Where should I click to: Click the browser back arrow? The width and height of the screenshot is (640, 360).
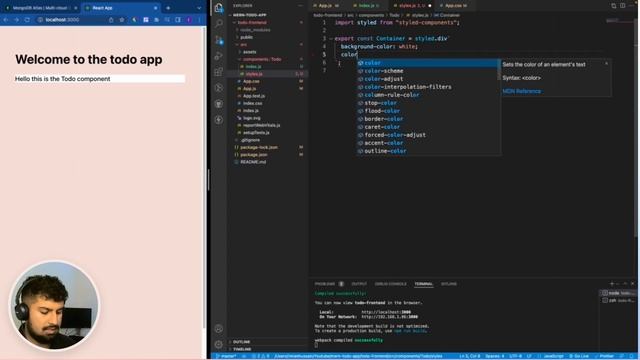6,20
